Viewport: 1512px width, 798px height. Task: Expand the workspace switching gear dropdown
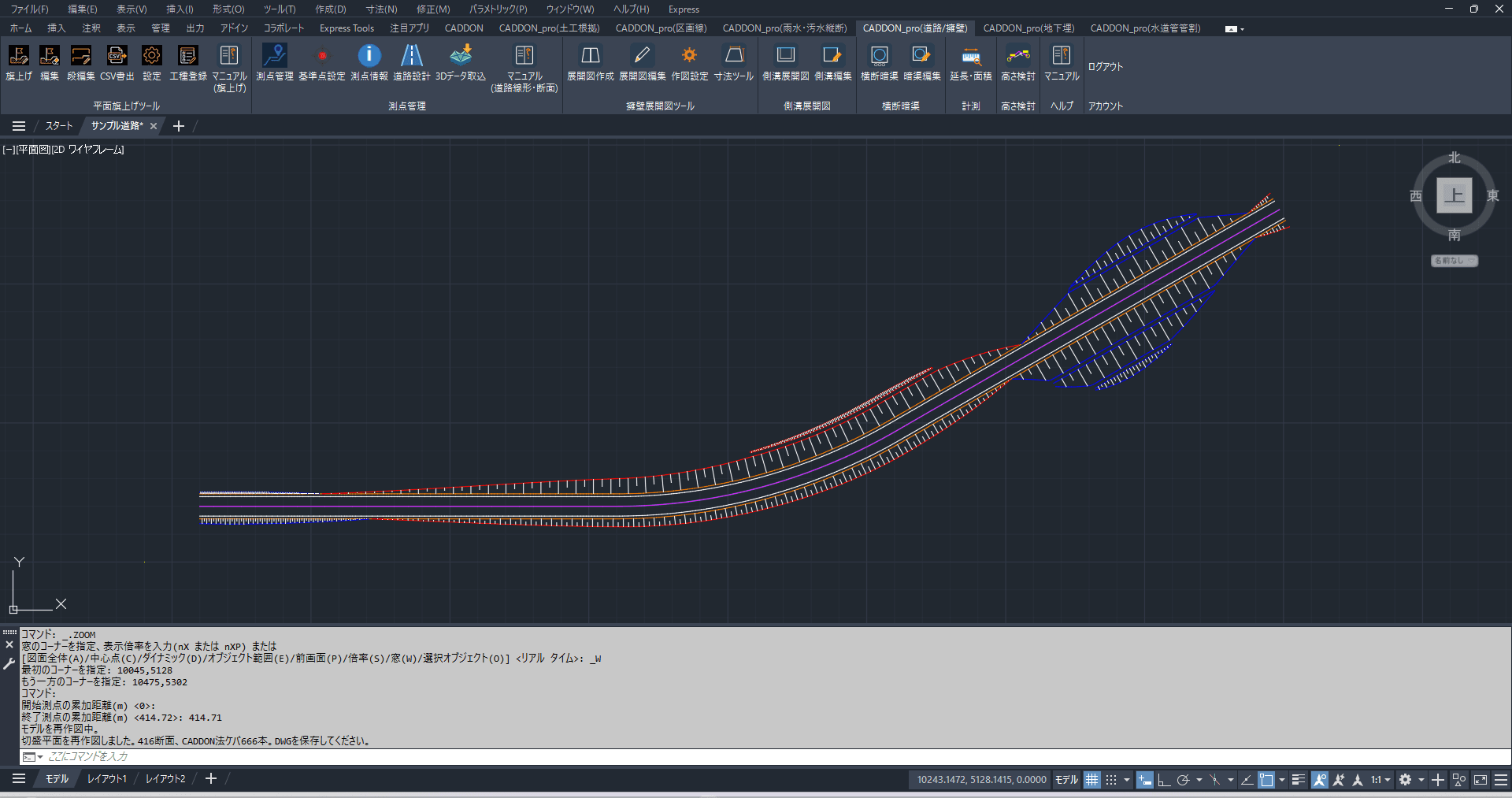coord(1421,780)
